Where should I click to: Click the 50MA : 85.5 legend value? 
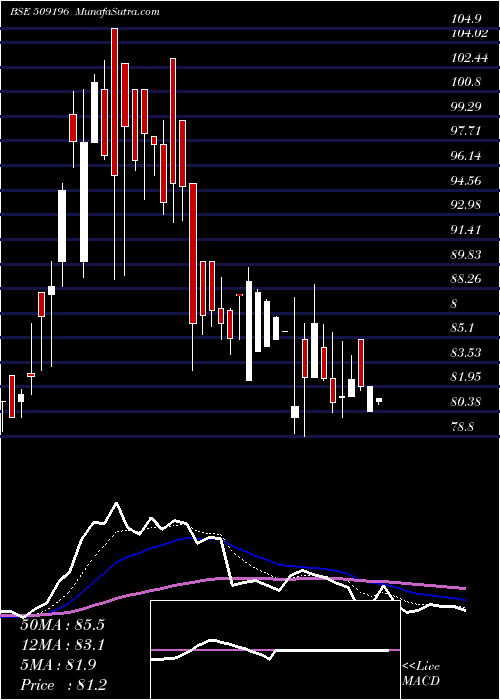(x=63, y=625)
